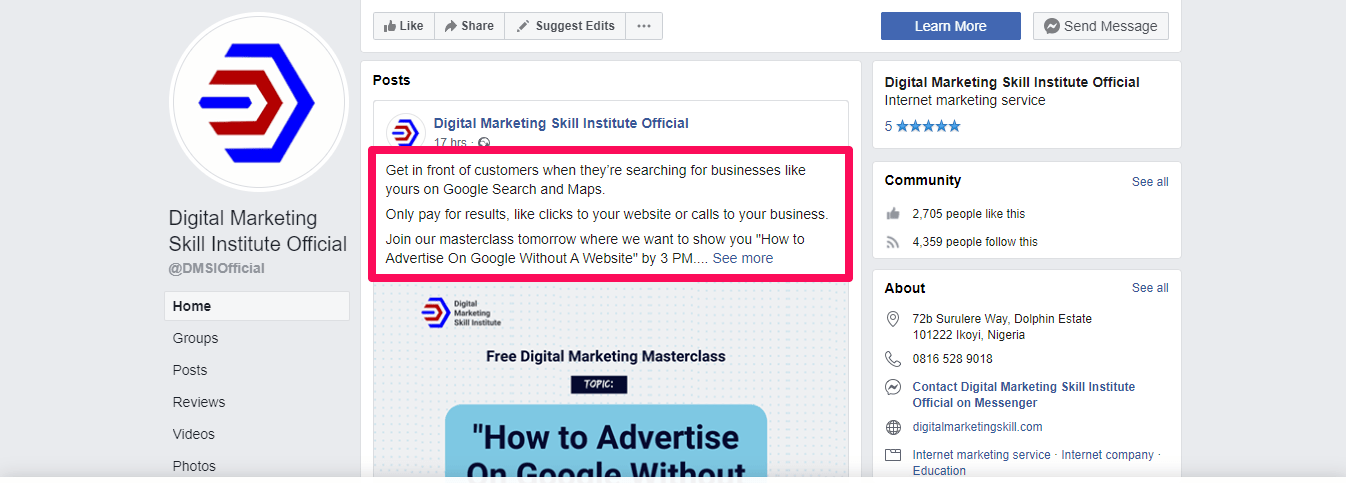Expand About section via See all
This screenshot has width=1346, height=483.
(1149, 288)
